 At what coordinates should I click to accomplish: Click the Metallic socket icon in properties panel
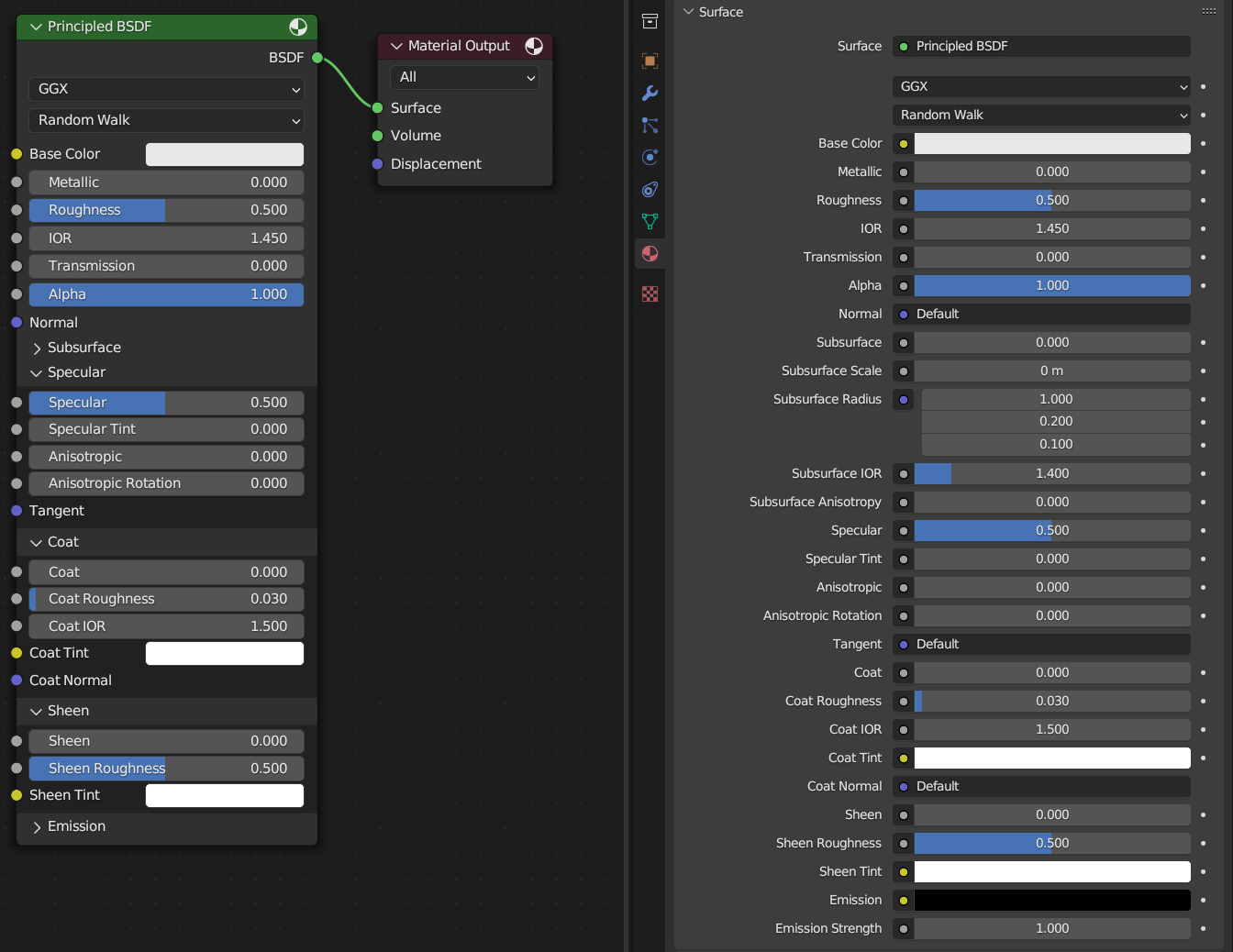[904, 172]
